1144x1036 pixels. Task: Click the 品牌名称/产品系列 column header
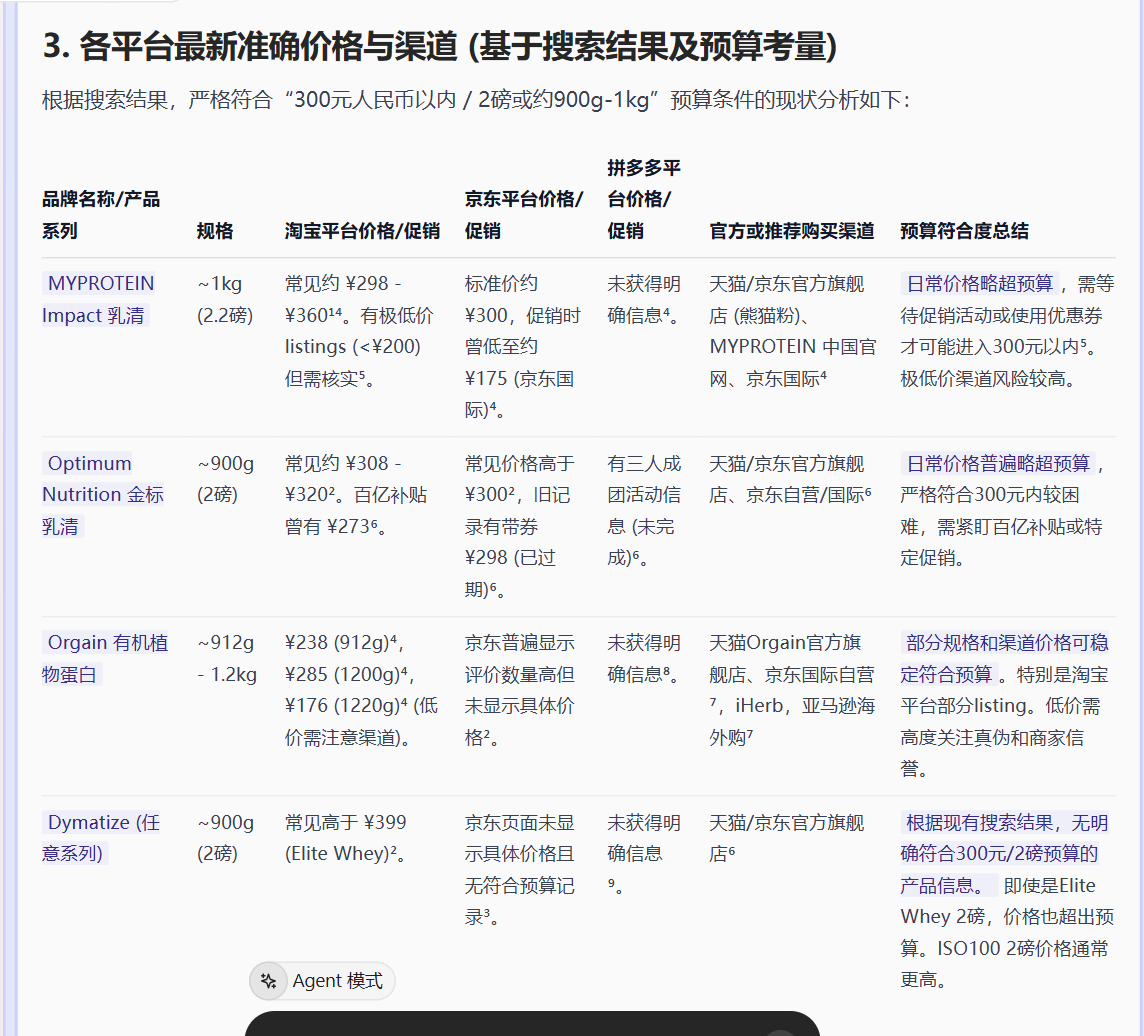(101, 215)
